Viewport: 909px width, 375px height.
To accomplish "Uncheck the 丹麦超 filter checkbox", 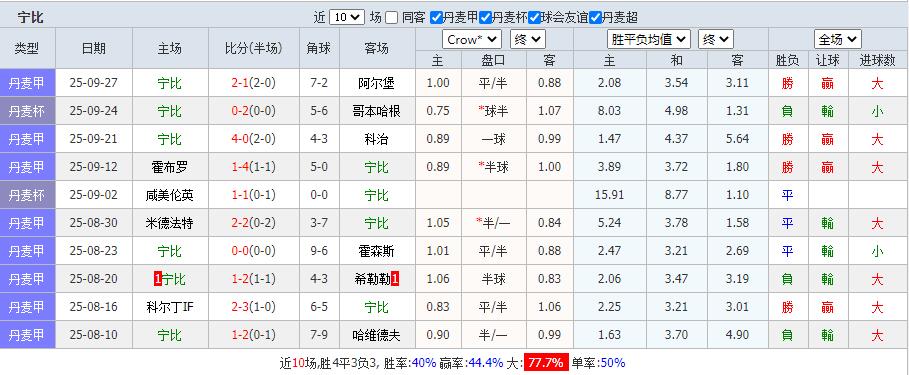I will coord(595,18).
